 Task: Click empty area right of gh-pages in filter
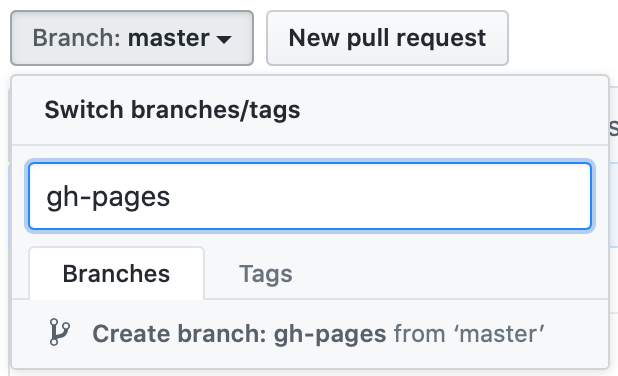pos(378,196)
